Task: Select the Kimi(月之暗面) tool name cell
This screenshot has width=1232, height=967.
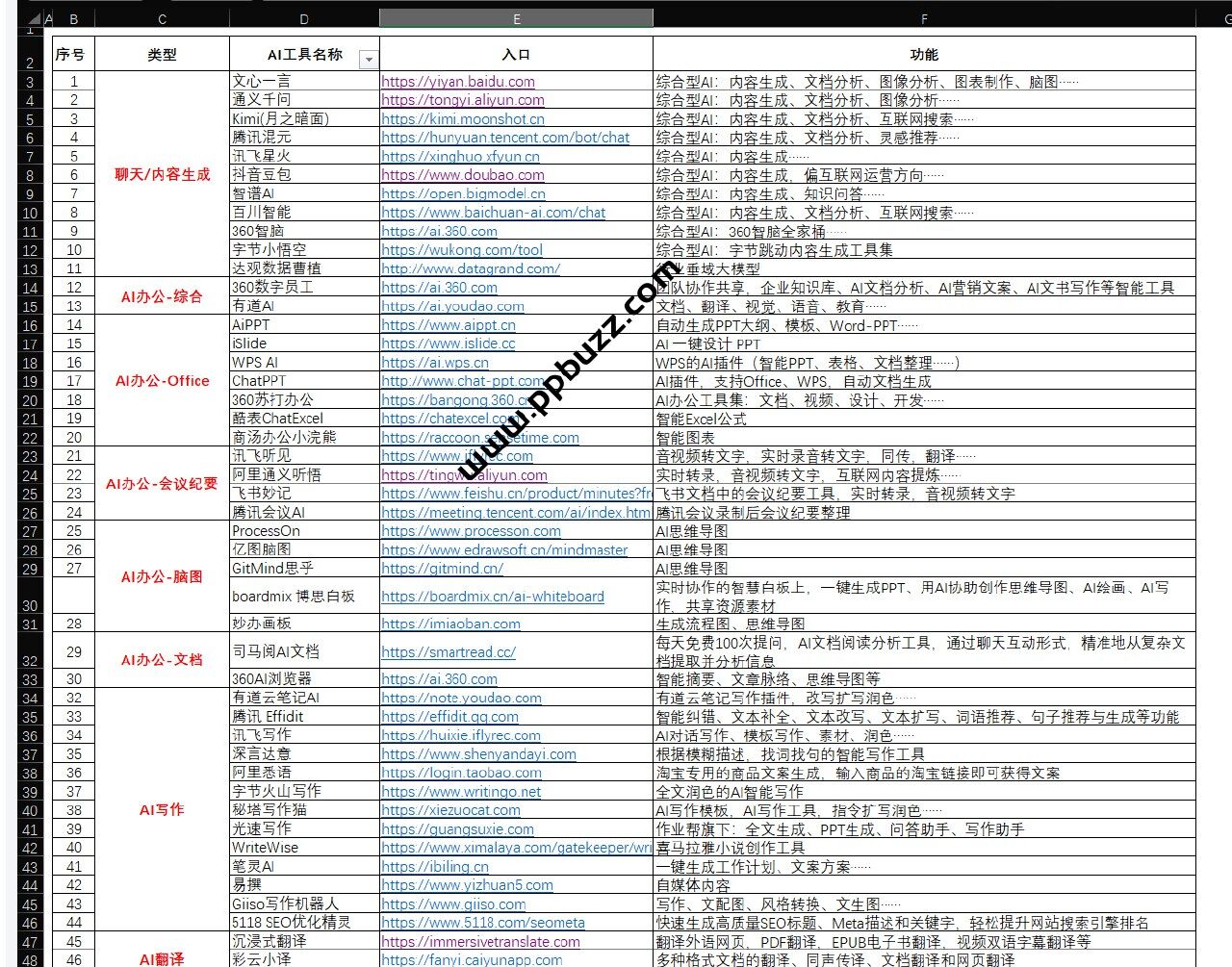Action: (x=304, y=118)
